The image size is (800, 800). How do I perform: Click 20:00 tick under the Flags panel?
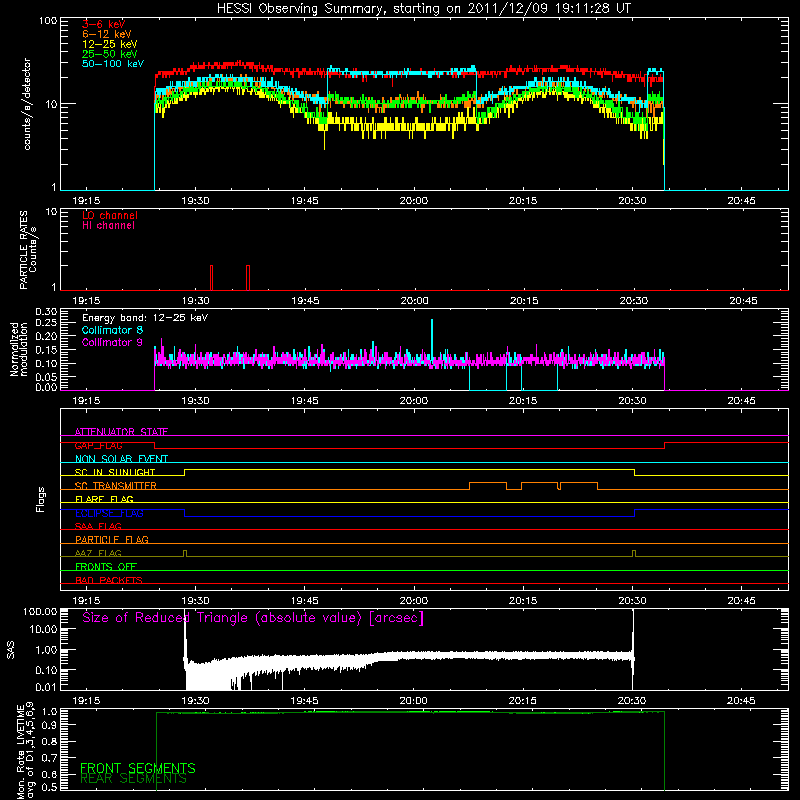[x=414, y=601]
